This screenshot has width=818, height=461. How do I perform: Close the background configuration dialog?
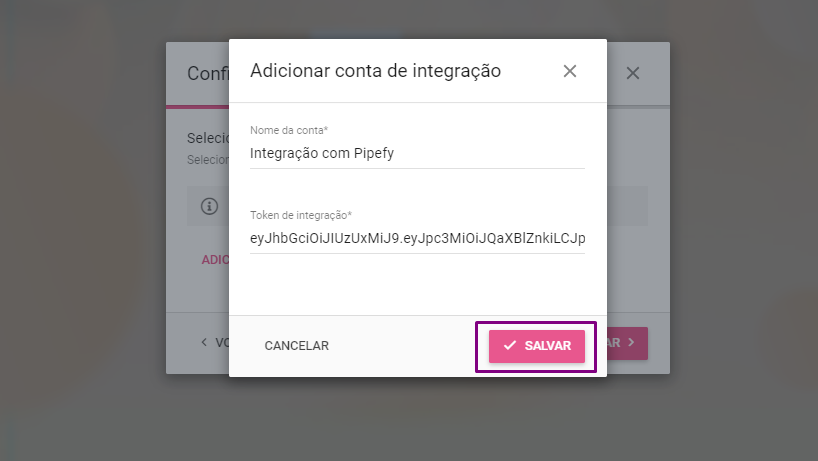coord(633,73)
